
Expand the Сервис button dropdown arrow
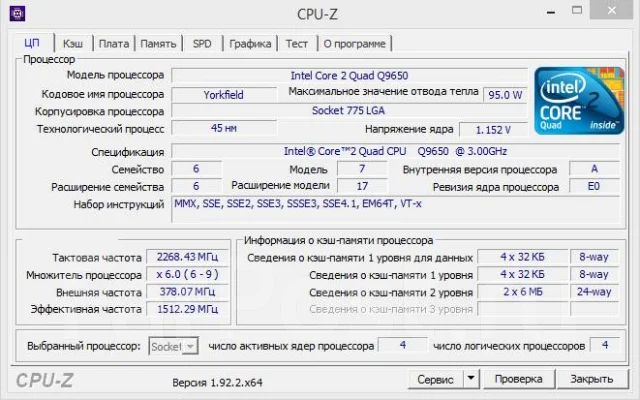[x=471, y=379]
